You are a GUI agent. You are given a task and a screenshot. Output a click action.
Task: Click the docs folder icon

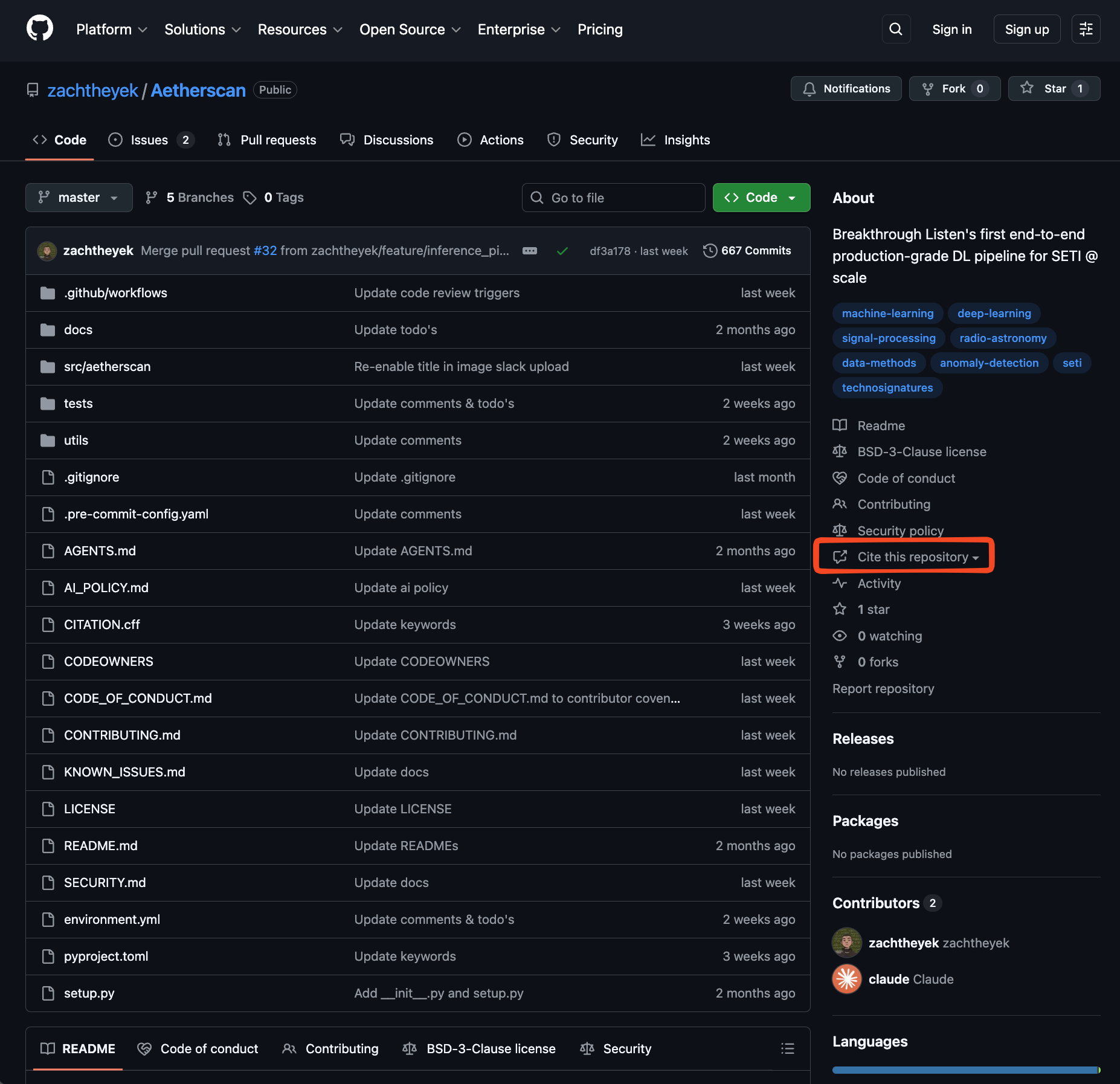pos(48,330)
